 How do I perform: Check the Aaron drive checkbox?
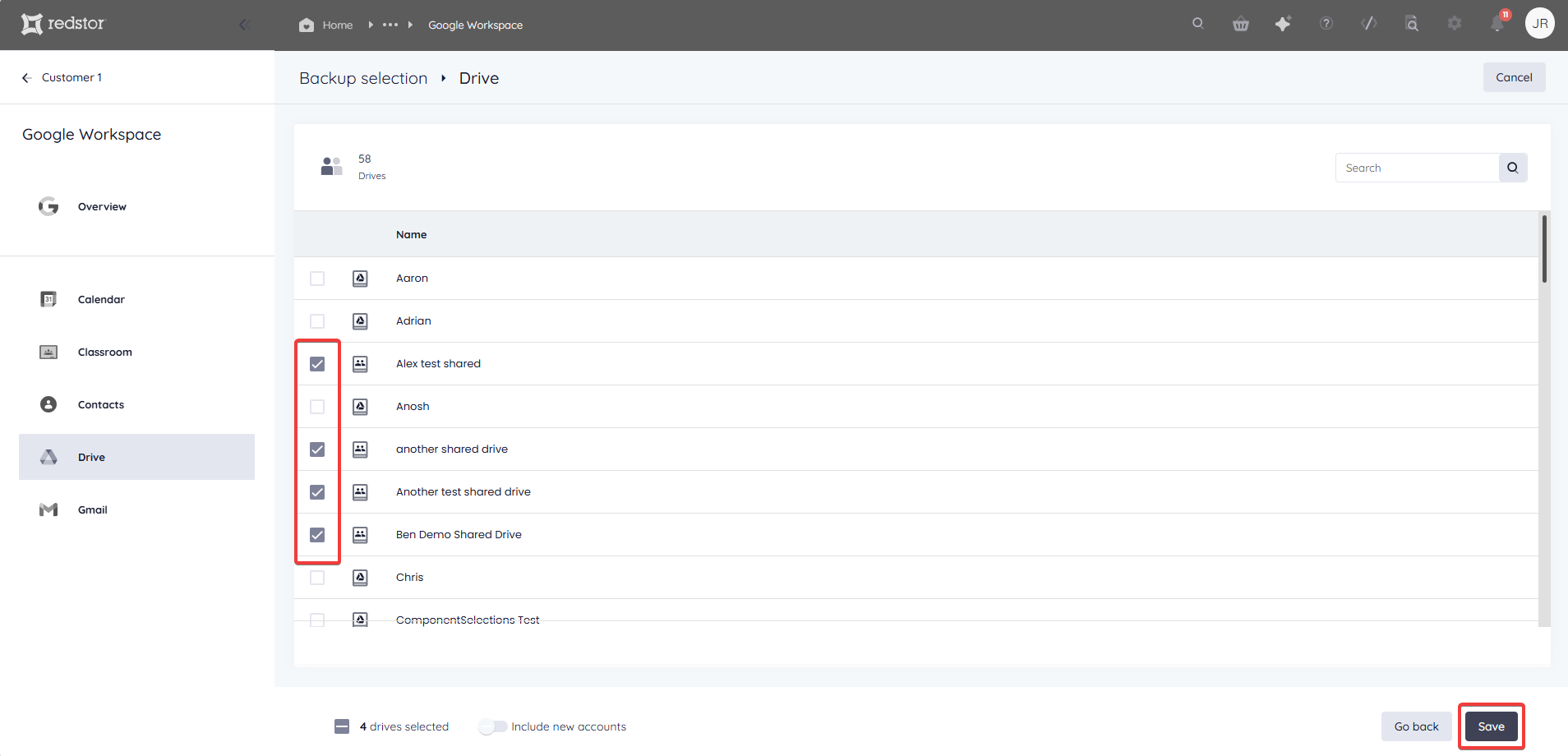coord(317,279)
